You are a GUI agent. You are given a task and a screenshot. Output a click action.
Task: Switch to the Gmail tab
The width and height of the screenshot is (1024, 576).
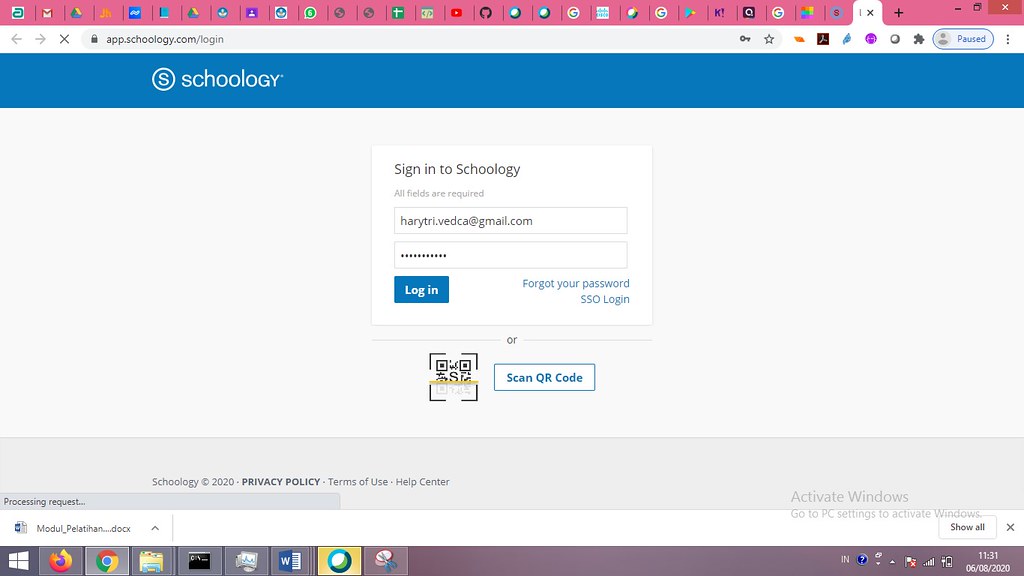pyautogui.click(x=47, y=12)
